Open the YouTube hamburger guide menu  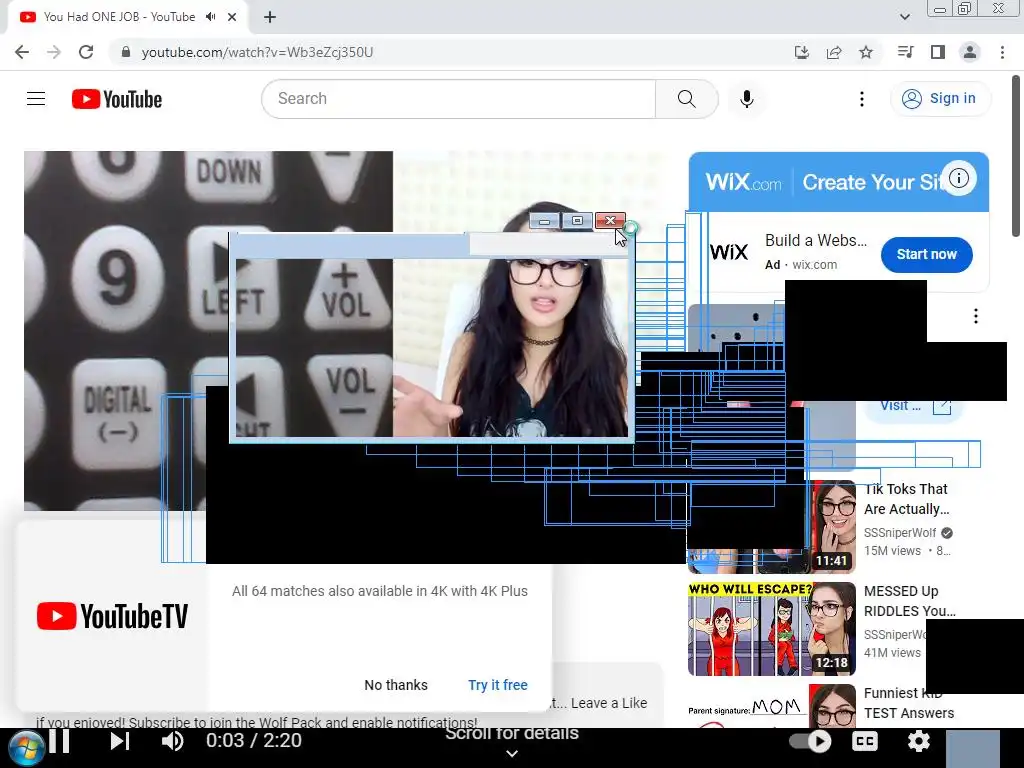pyautogui.click(x=36, y=99)
